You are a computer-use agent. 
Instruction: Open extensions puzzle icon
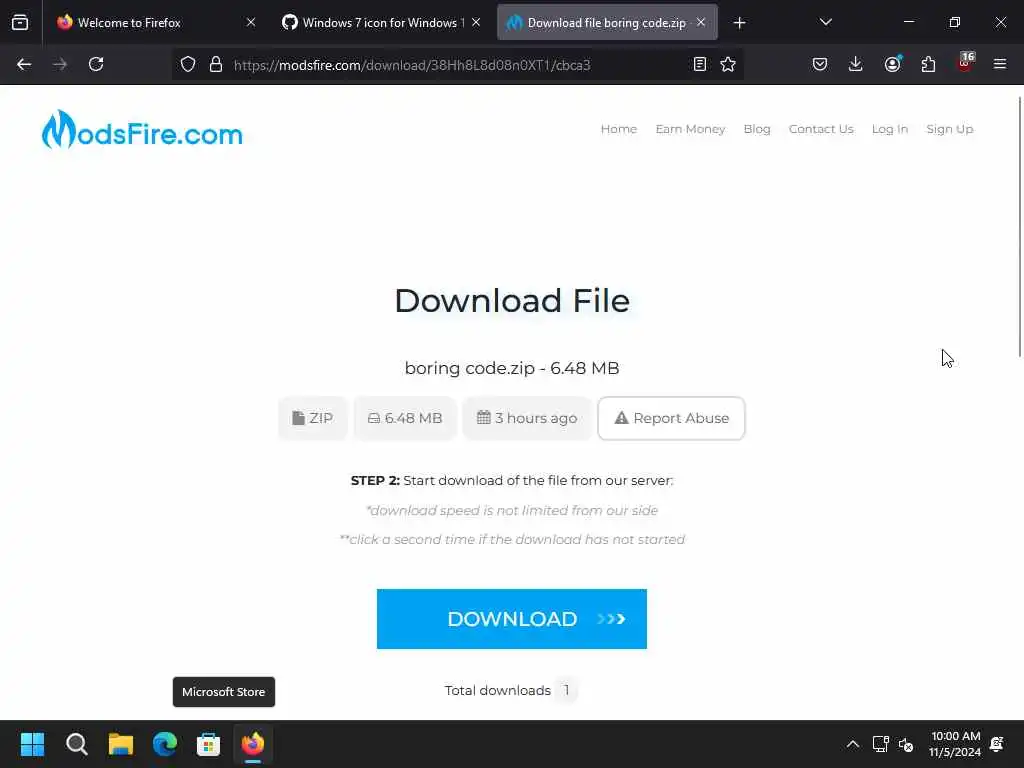click(928, 64)
